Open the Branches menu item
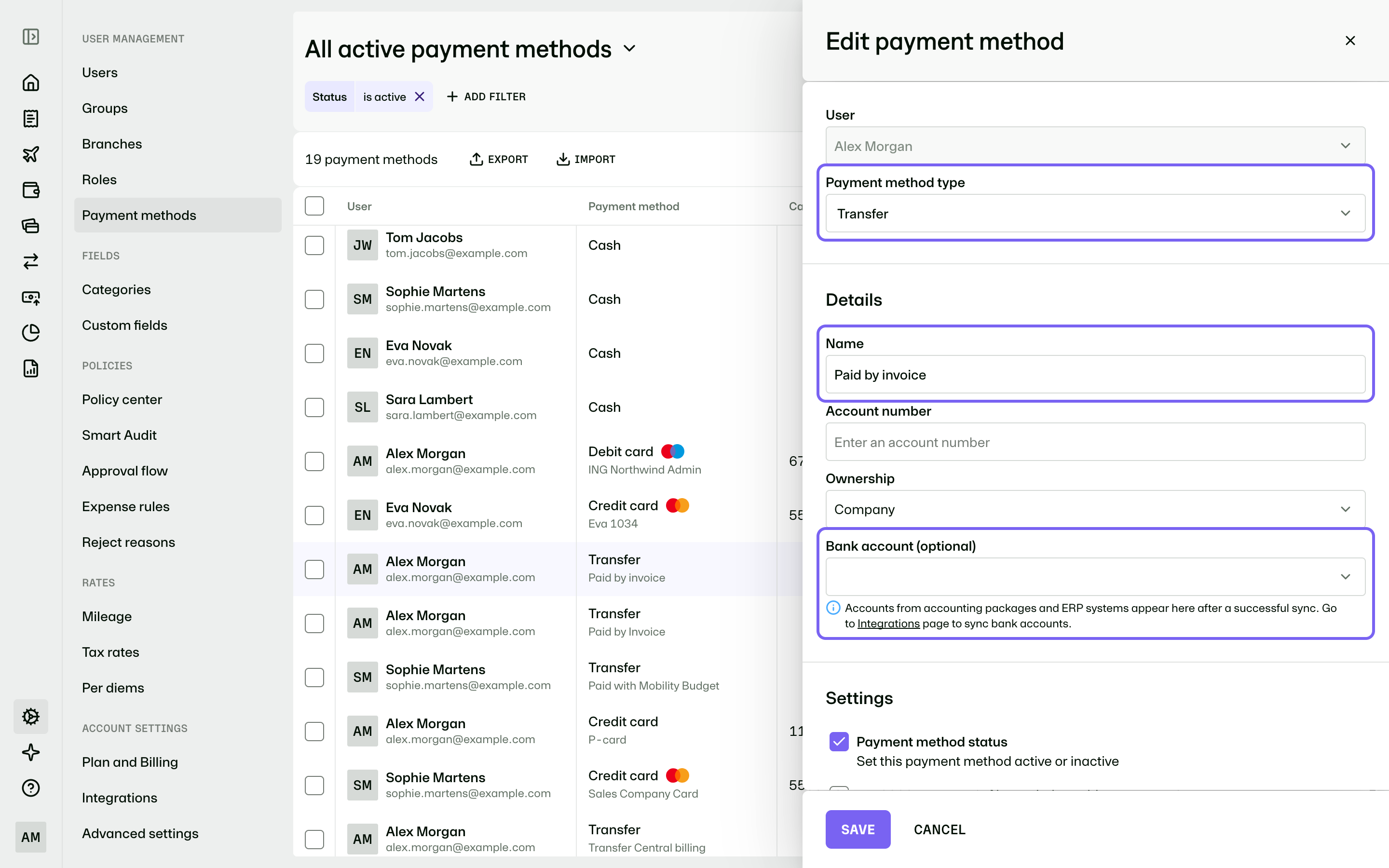1389x868 pixels. pyautogui.click(x=112, y=144)
